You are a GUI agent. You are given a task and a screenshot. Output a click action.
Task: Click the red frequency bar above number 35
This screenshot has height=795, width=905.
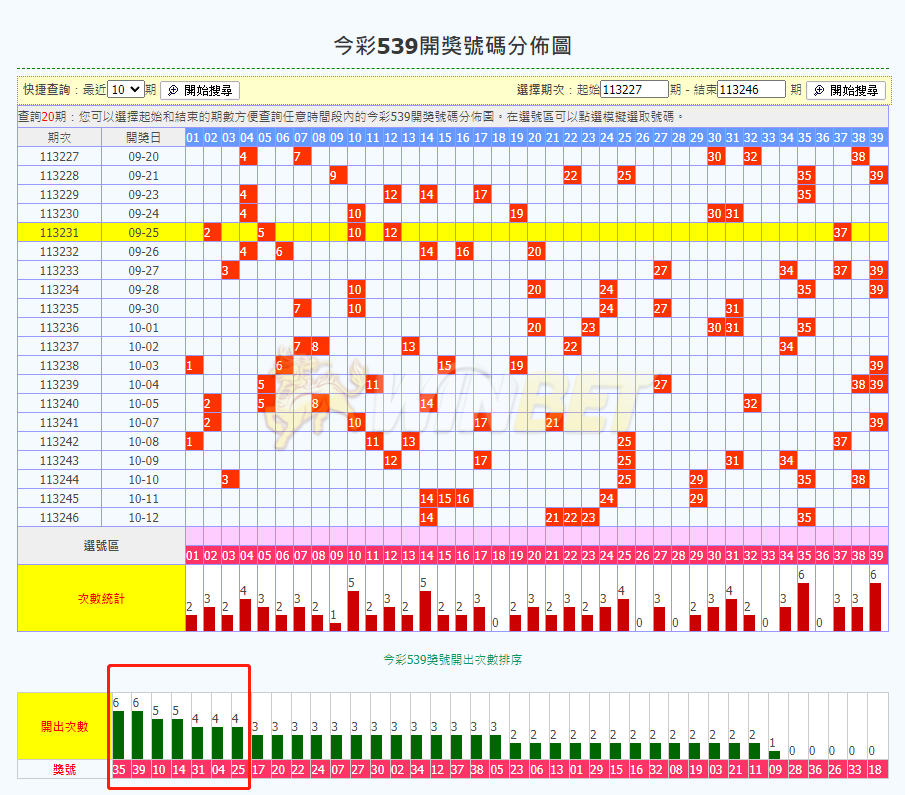[x=803, y=607]
